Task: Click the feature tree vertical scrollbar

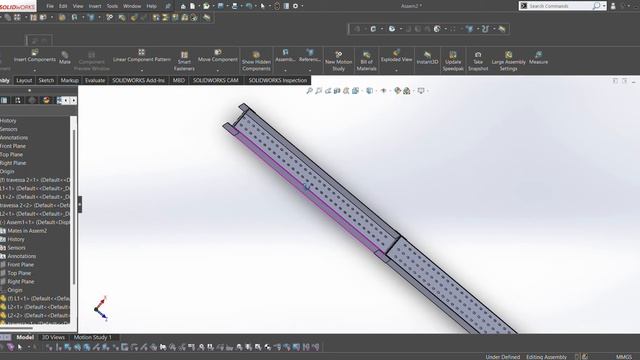Action: point(74,206)
